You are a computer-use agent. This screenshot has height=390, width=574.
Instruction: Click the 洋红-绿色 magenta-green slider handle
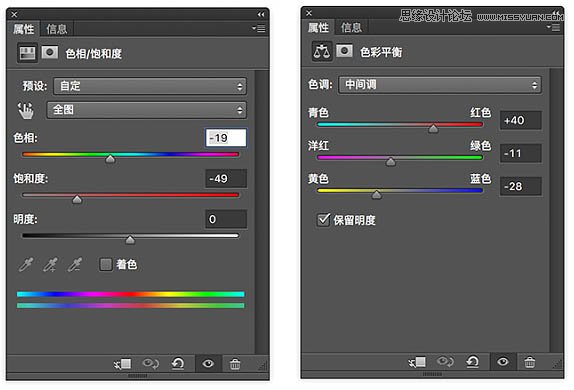pos(391,161)
